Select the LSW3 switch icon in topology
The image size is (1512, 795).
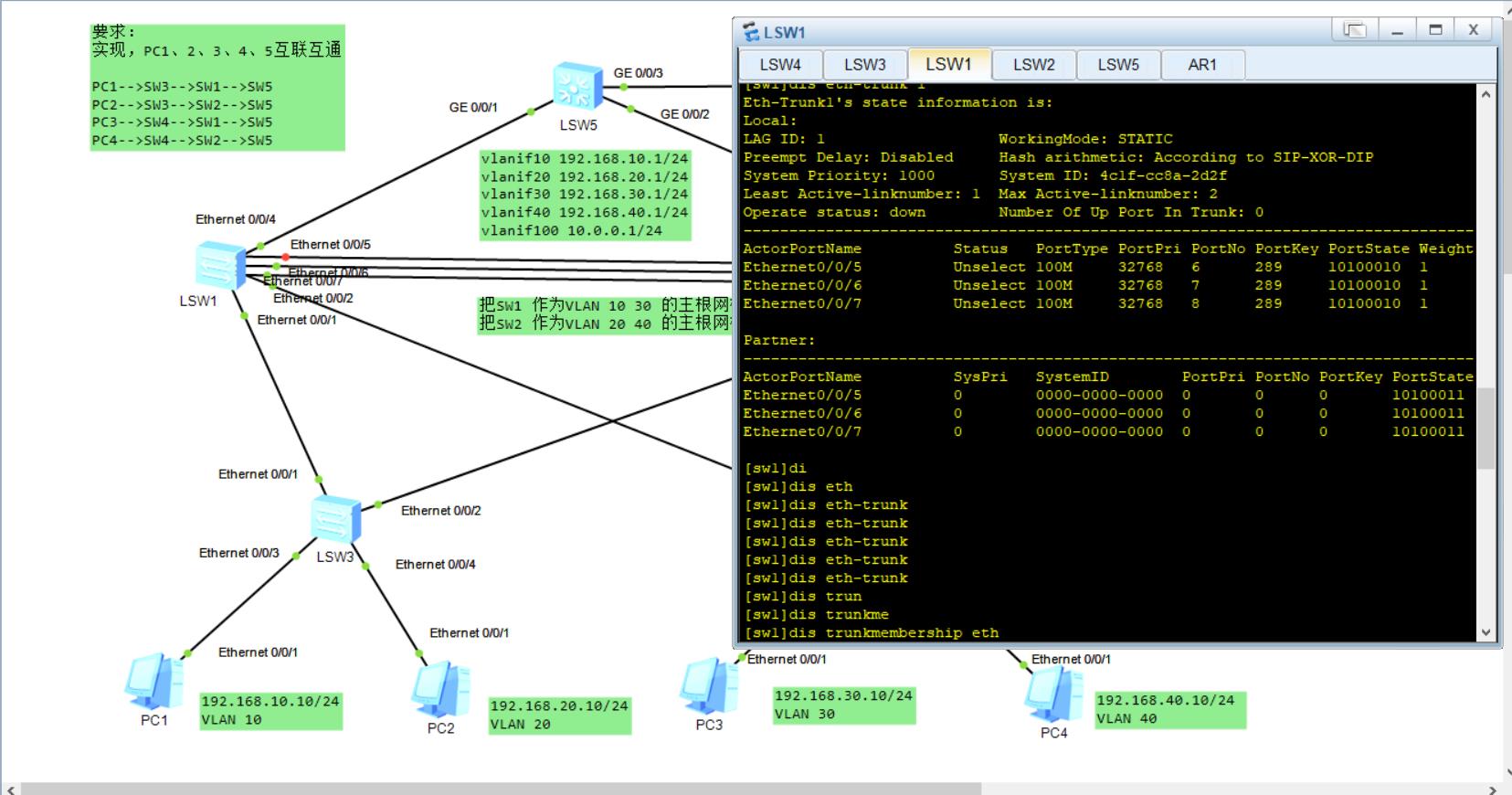pyautogui.click(x=335, y=521)
